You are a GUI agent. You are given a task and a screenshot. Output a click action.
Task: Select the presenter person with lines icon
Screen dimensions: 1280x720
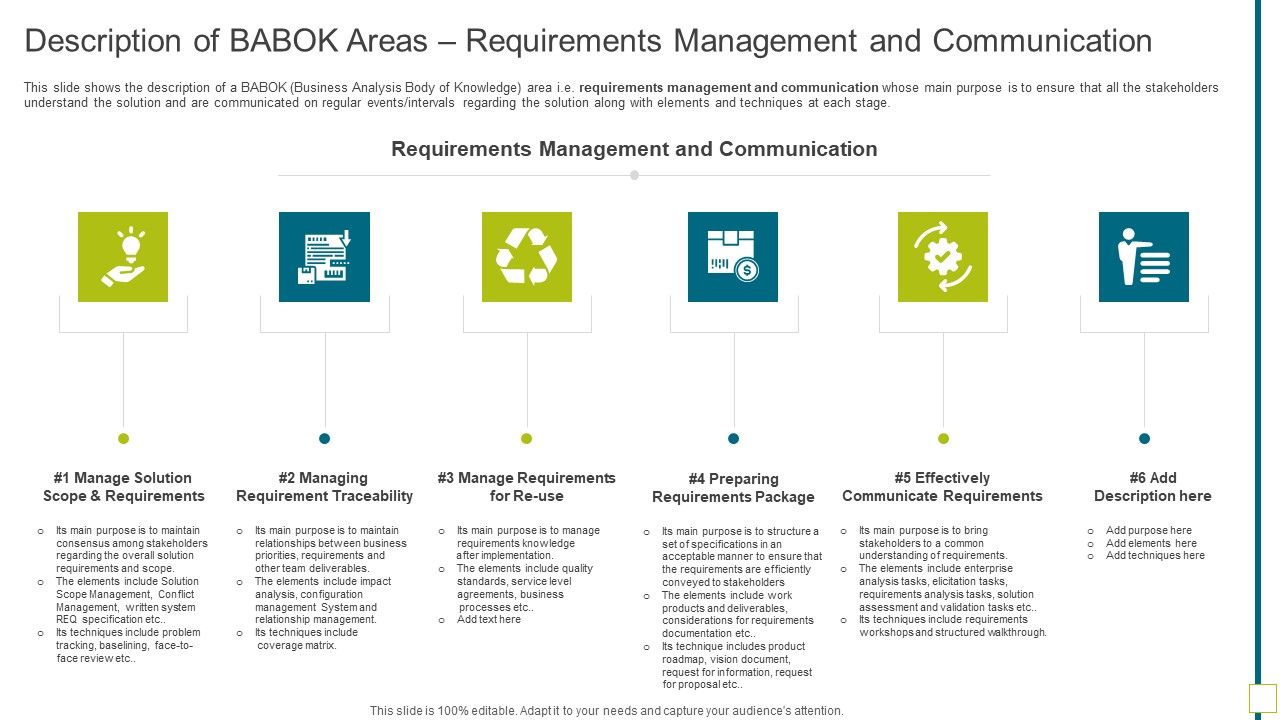pyautogui.click(x=1143, y=257)
